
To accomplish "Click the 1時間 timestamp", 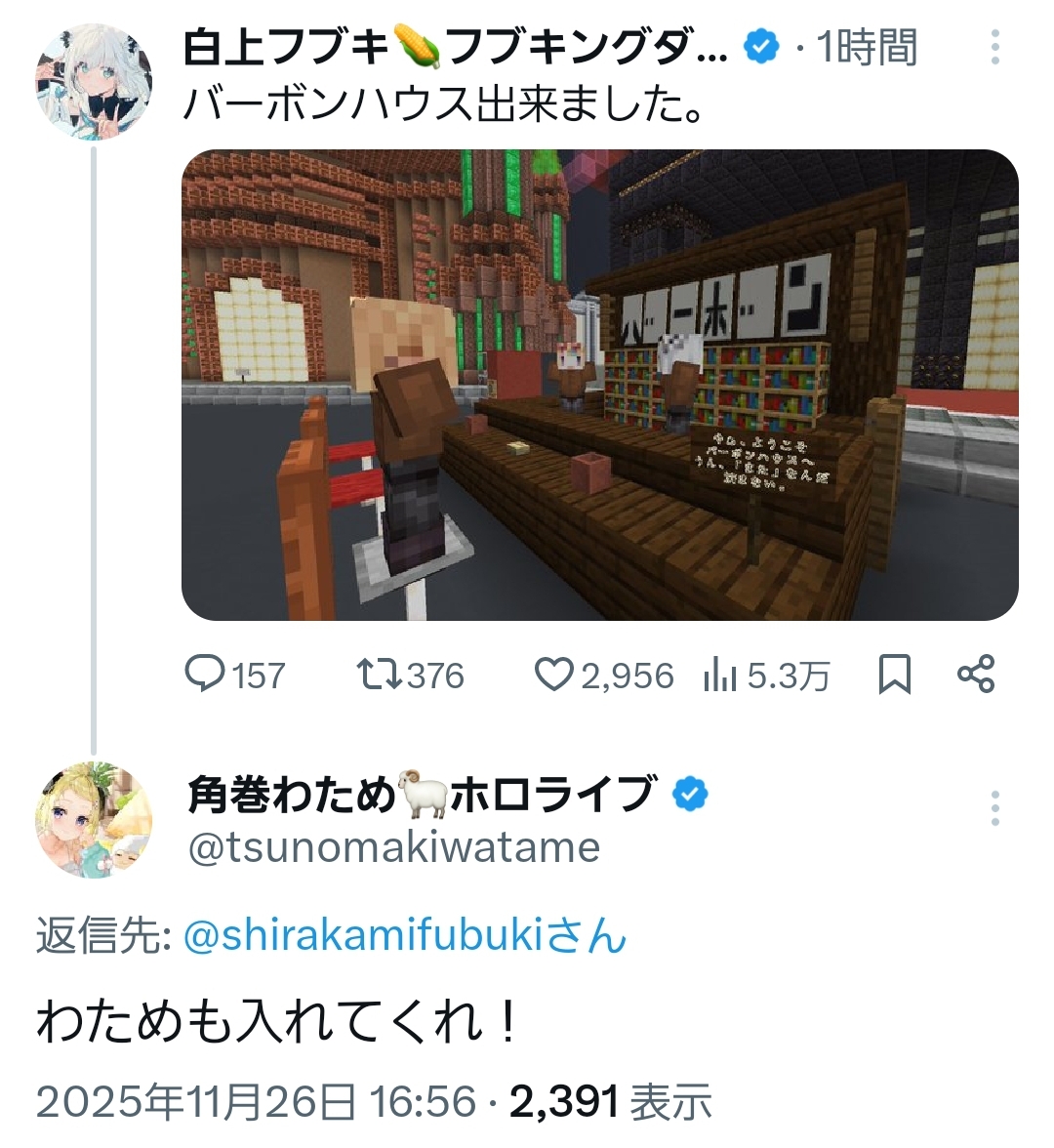I will tap(867, 49).
